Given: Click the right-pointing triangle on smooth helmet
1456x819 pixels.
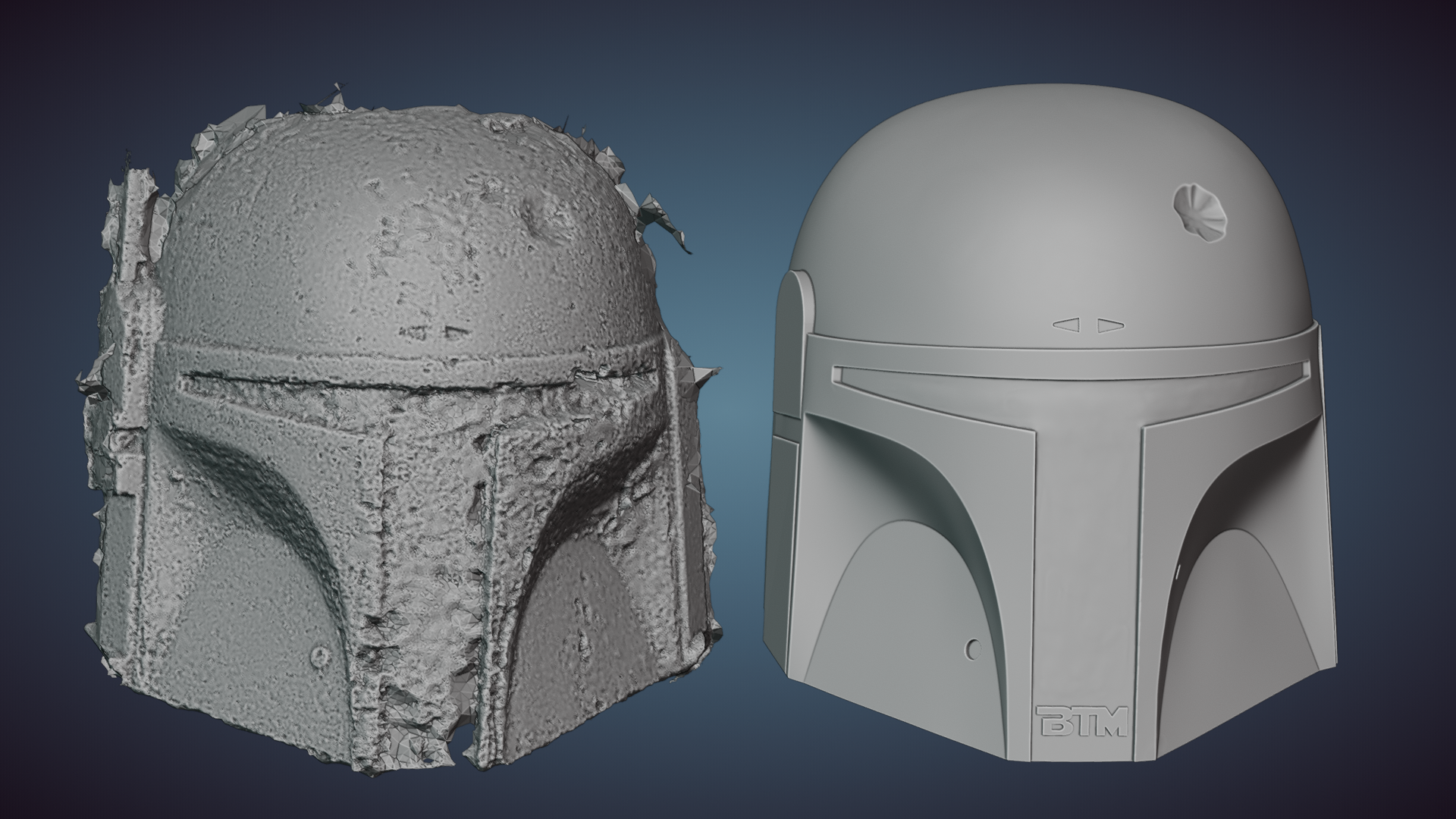Looking at the screenshot, I should (1109, 325).
